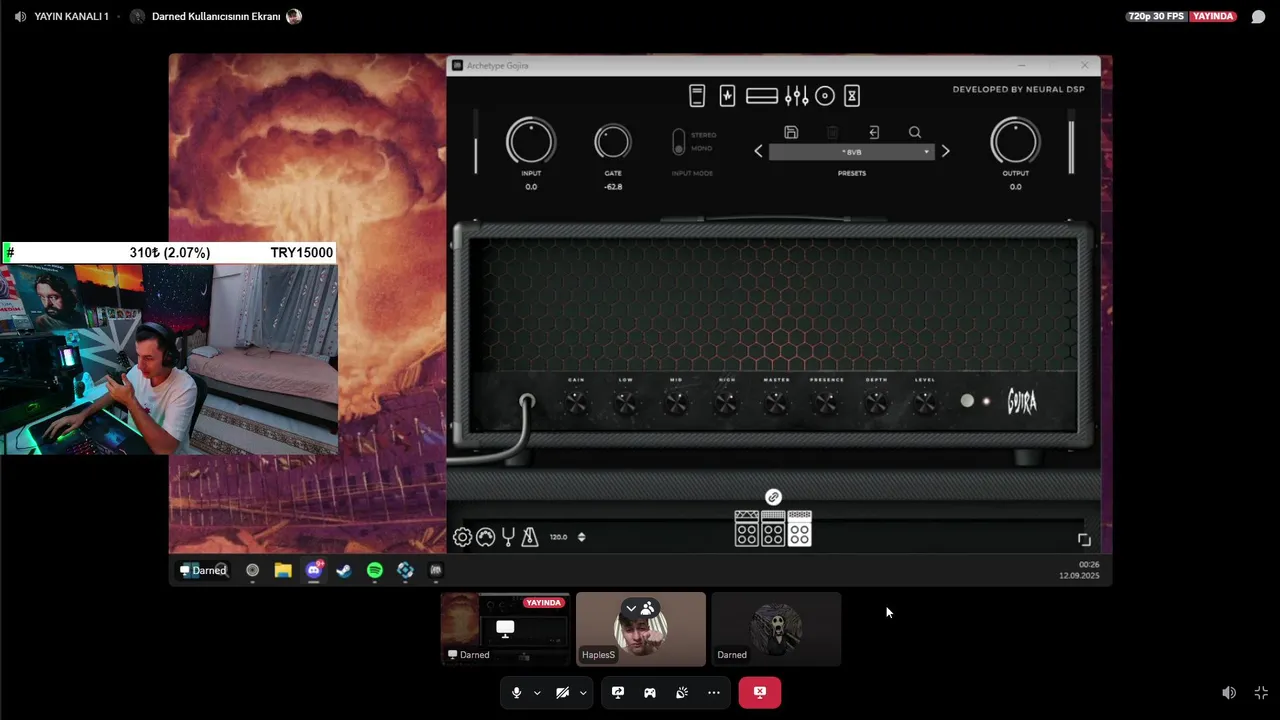Viewport: 1280px width, 720px height.
Task: Open the post-effects hourglass pedal section
Action: click(852, 96)
